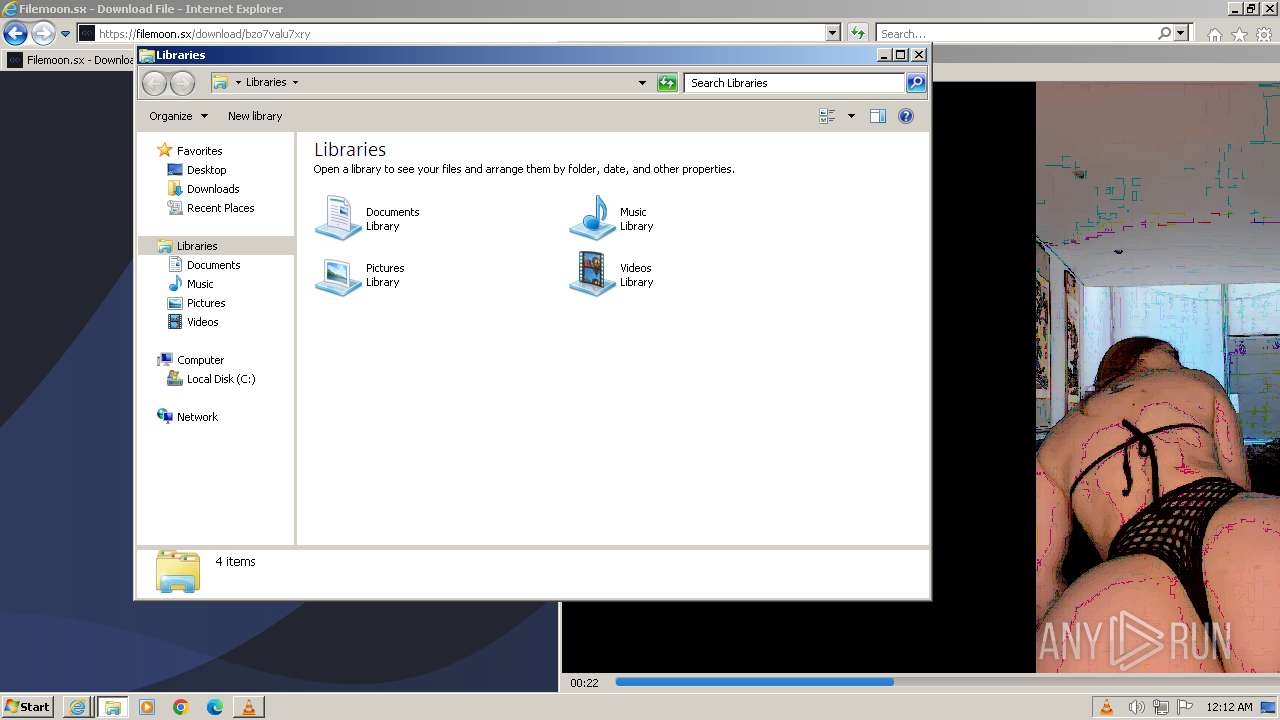1280x720 pixels.
Task: Select Pictures under Libraries in sidebar
Action: coord(206,303)
